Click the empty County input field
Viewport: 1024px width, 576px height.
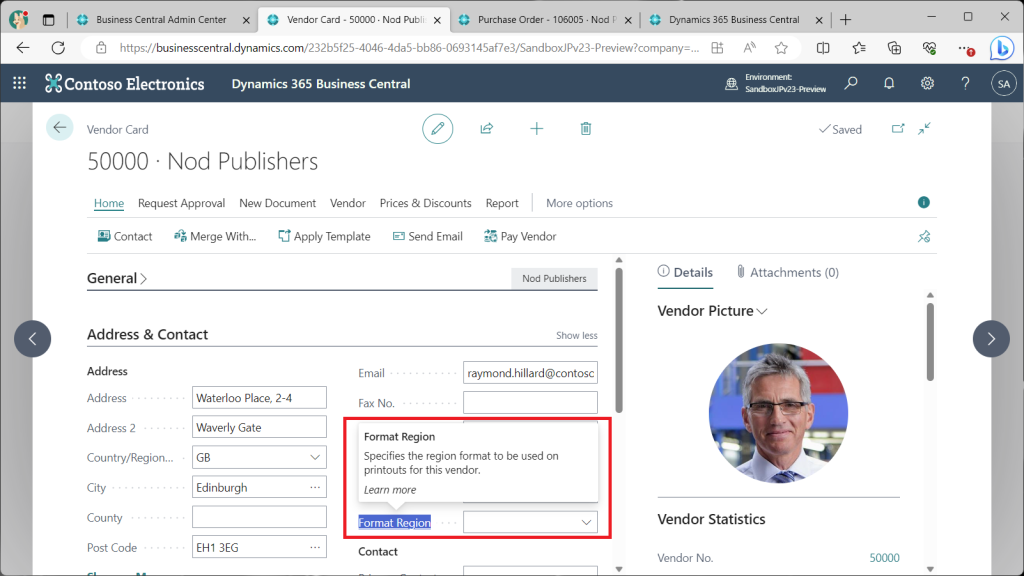(x=259, y=517)
